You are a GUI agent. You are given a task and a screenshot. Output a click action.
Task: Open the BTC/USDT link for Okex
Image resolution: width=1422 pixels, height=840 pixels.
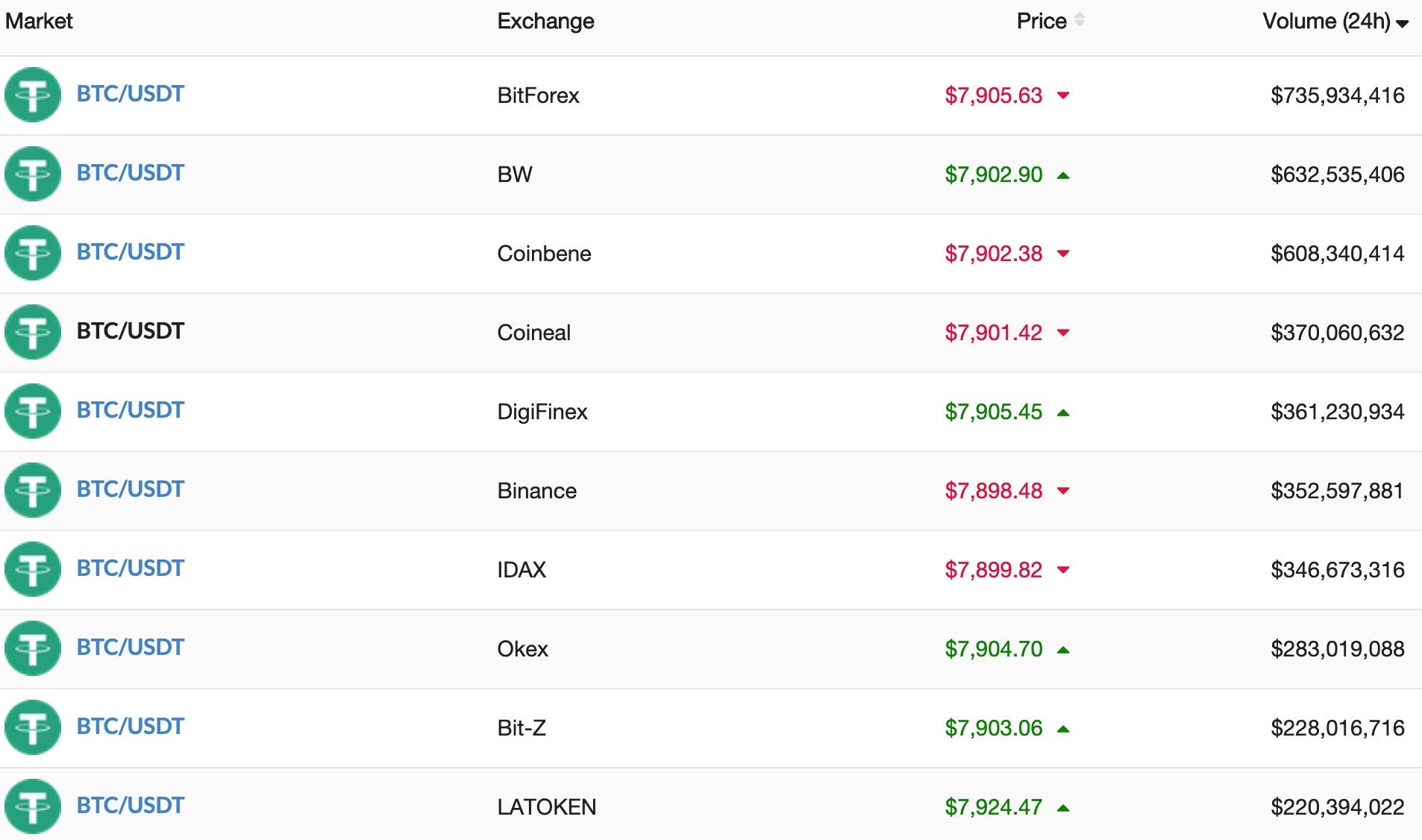click(130, 648)
